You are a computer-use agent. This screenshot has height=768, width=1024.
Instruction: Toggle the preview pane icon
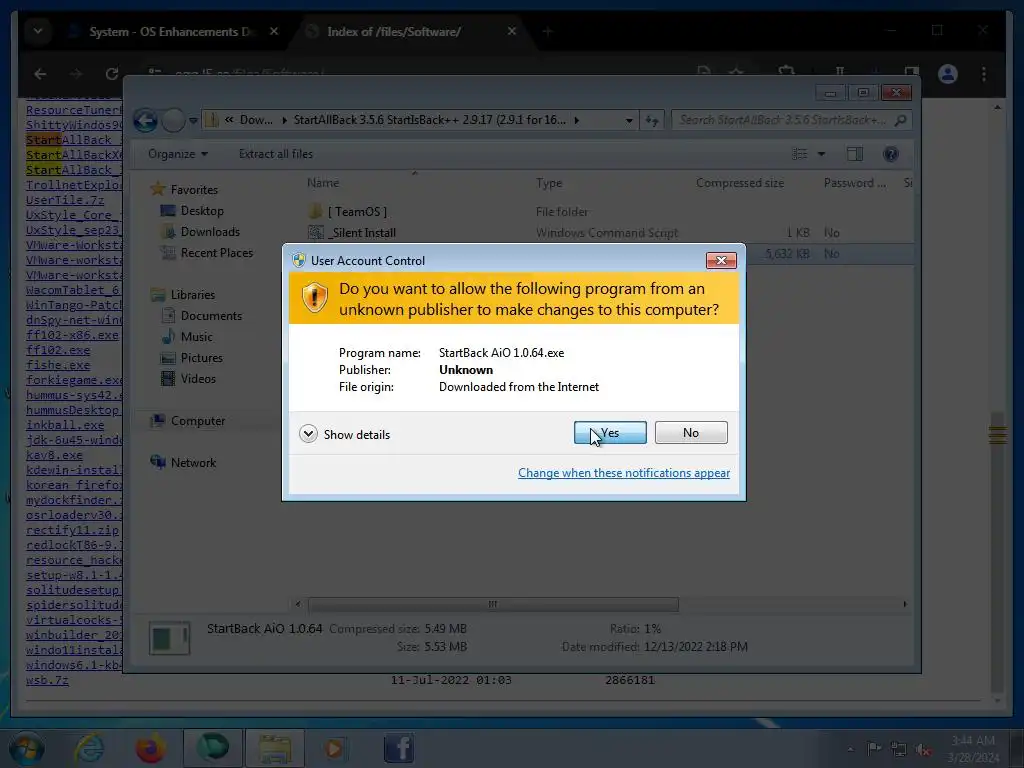pyautogui.click(x=855, y=154)
